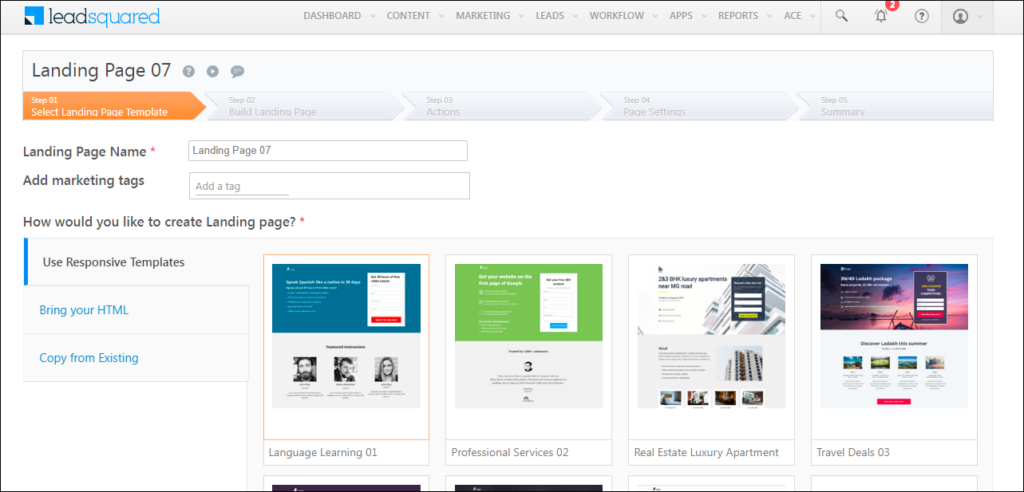The height and width of the screenshot is (492, 1024).
Task: Expand the REPORTS menu arrow
Action: 770,16
